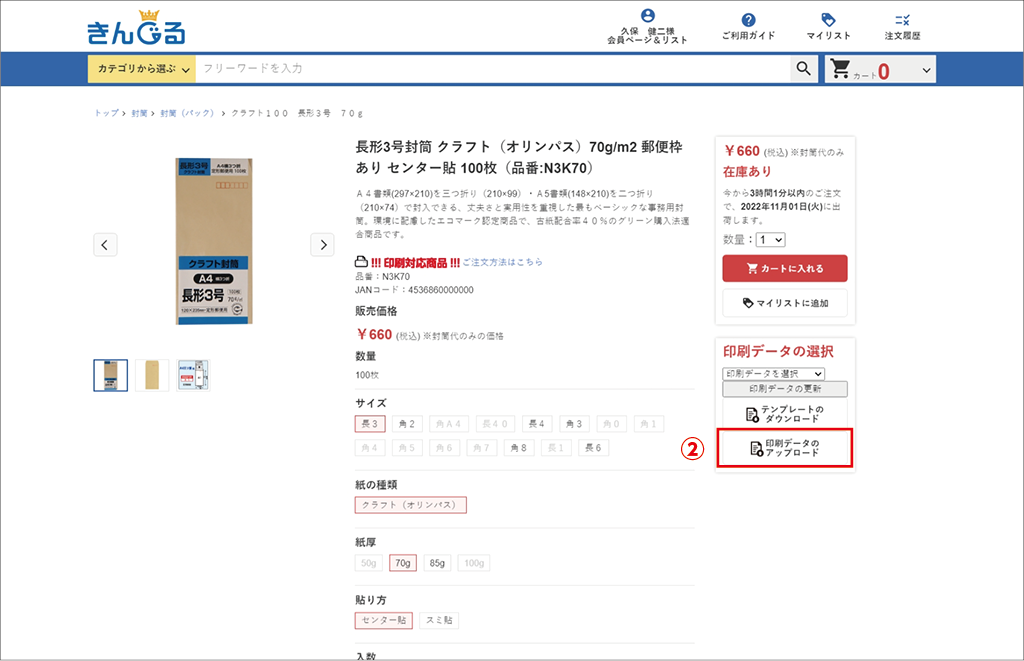
Task: Go to 封筒 breadcrumb link
Action: [139, 114]
